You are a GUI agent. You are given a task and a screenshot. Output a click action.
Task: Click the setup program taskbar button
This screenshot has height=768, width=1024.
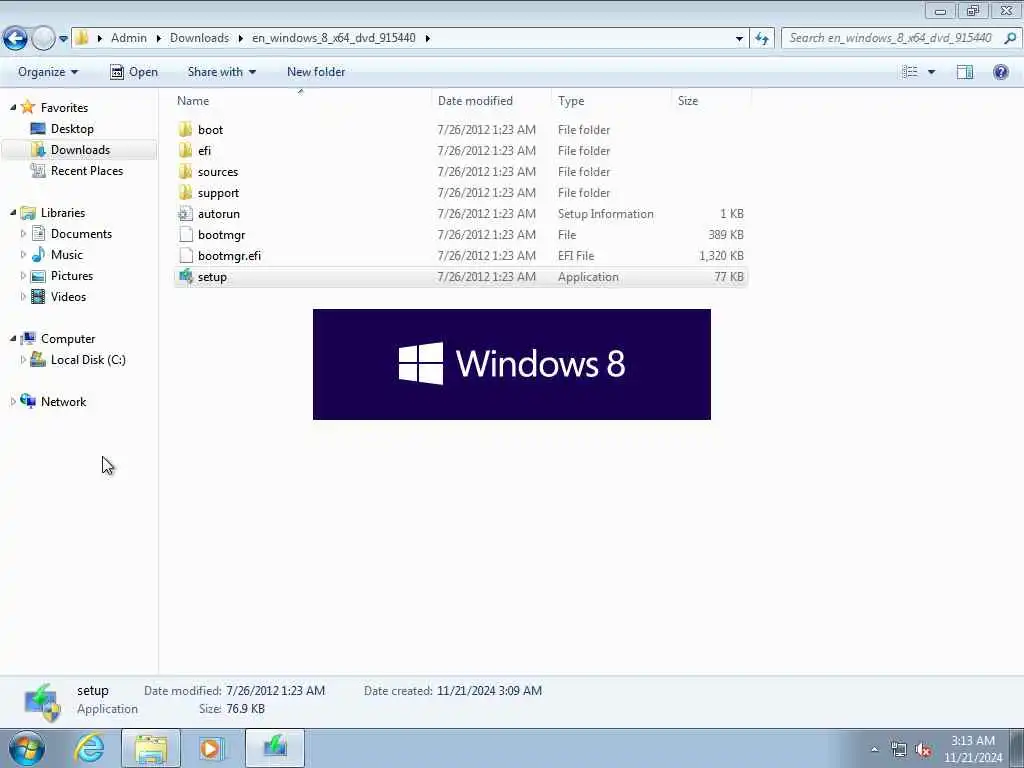275,748
